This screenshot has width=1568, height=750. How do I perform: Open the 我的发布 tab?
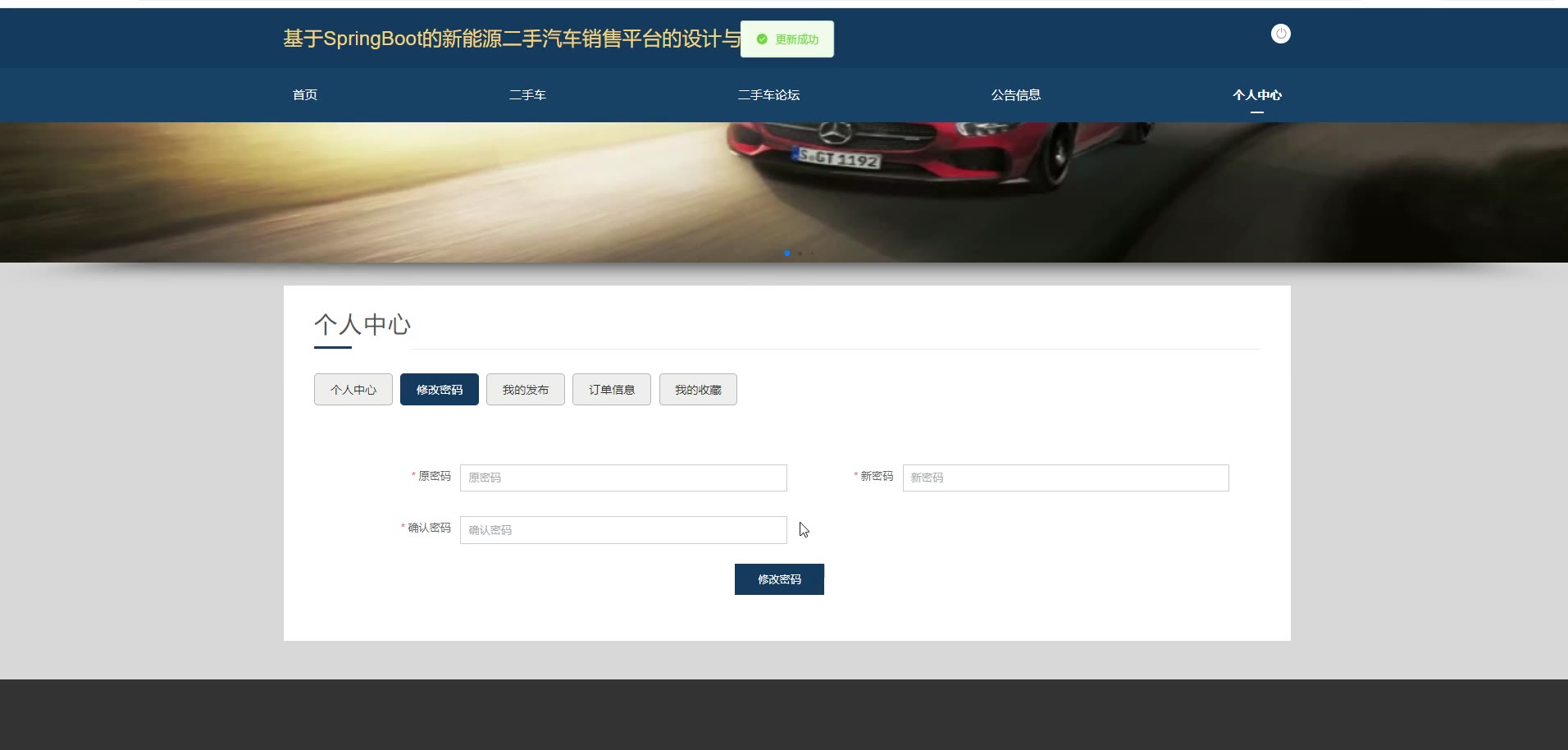pos(526,390)
